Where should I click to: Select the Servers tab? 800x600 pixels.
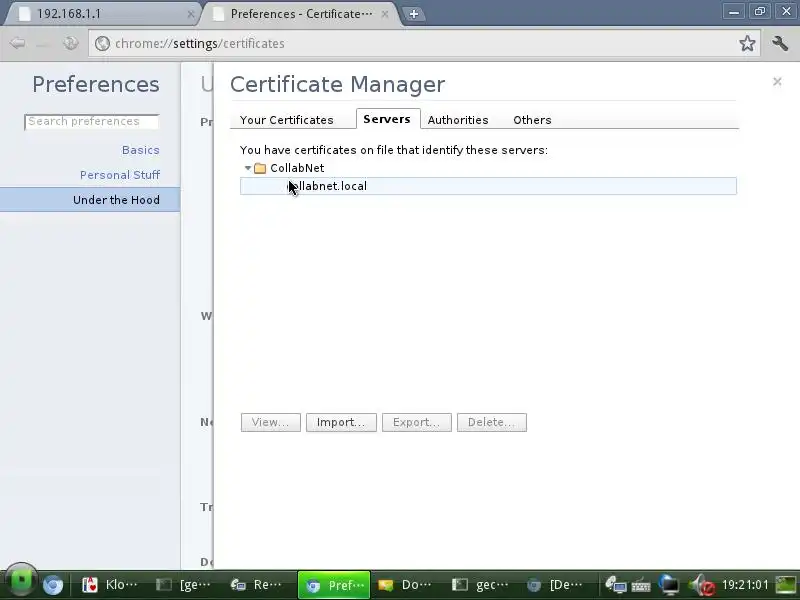387,119
